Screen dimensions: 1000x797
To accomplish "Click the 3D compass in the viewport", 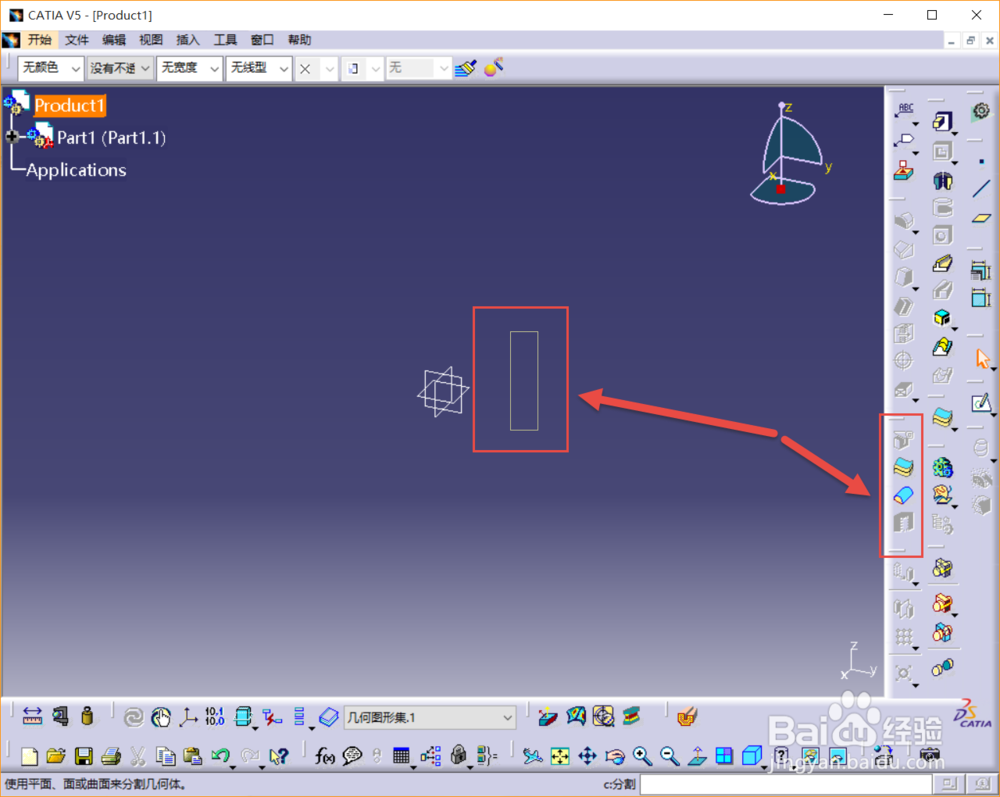I will [789, 153].
